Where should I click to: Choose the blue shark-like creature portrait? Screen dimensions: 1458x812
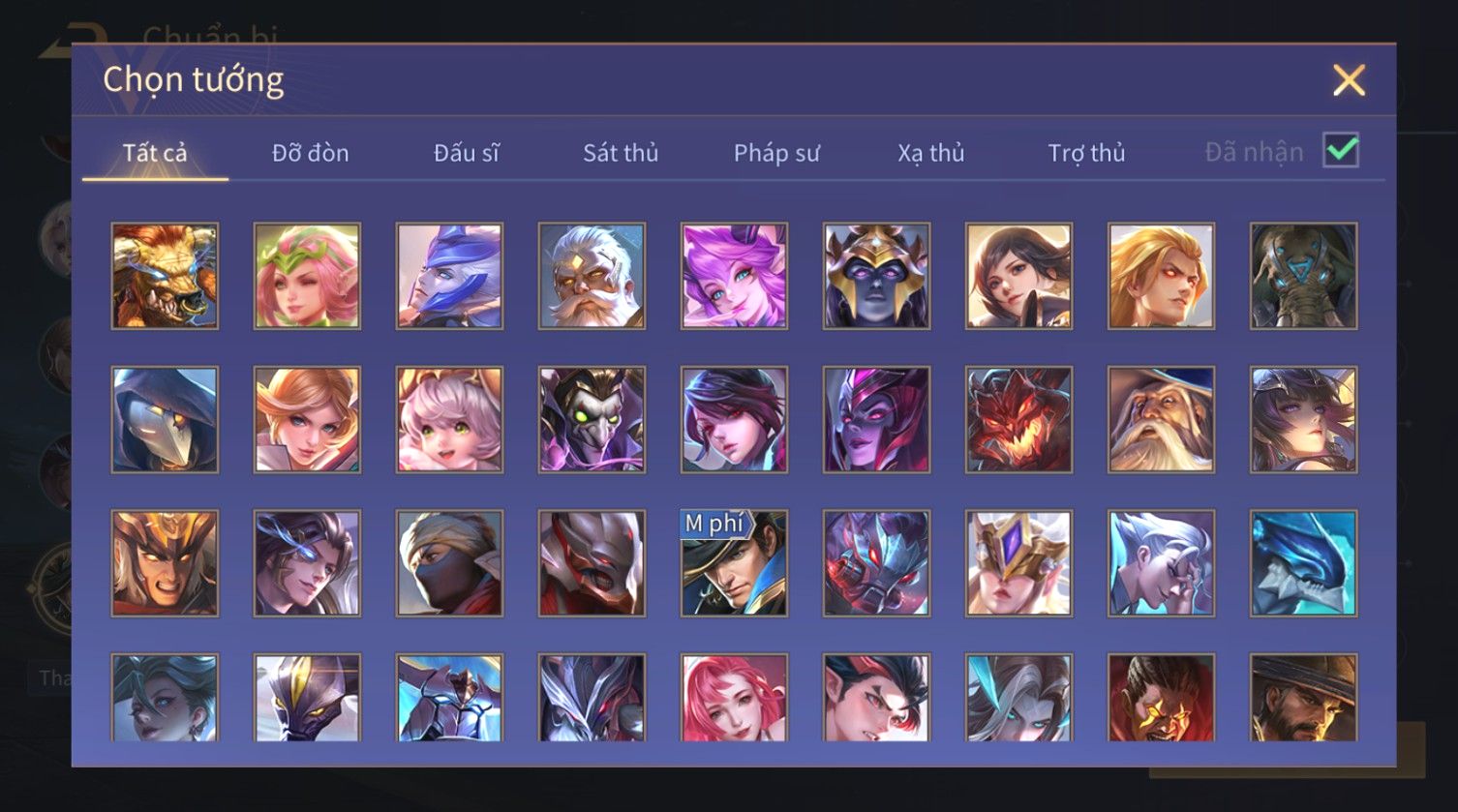point(1303,563)
